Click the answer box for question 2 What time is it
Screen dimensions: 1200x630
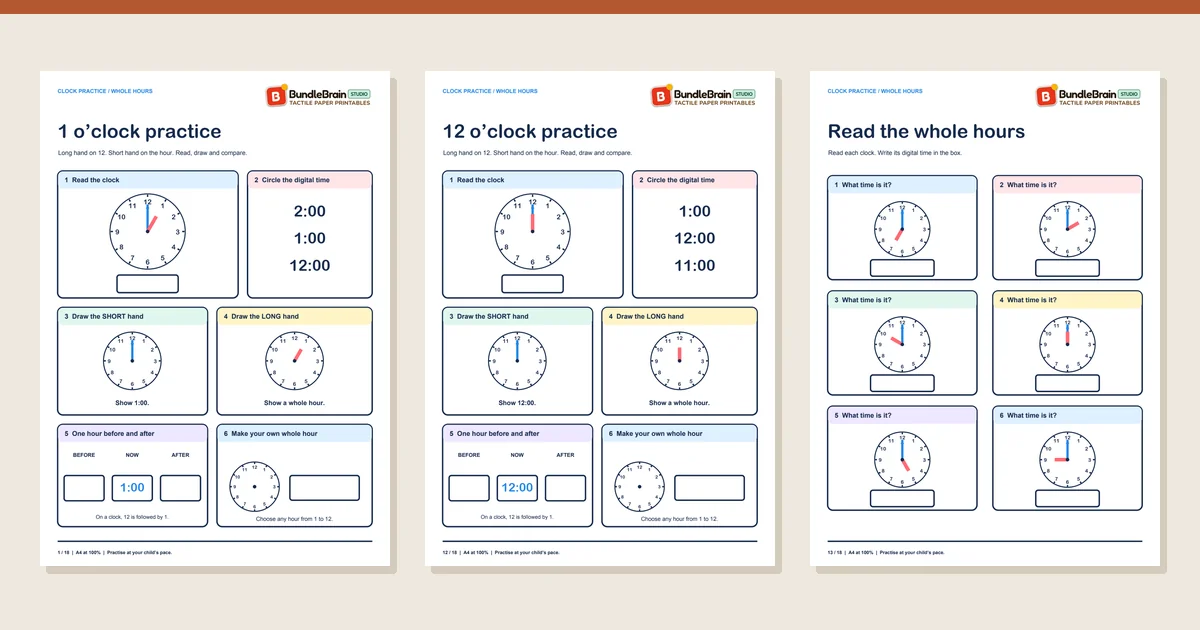click(1067, 268)
